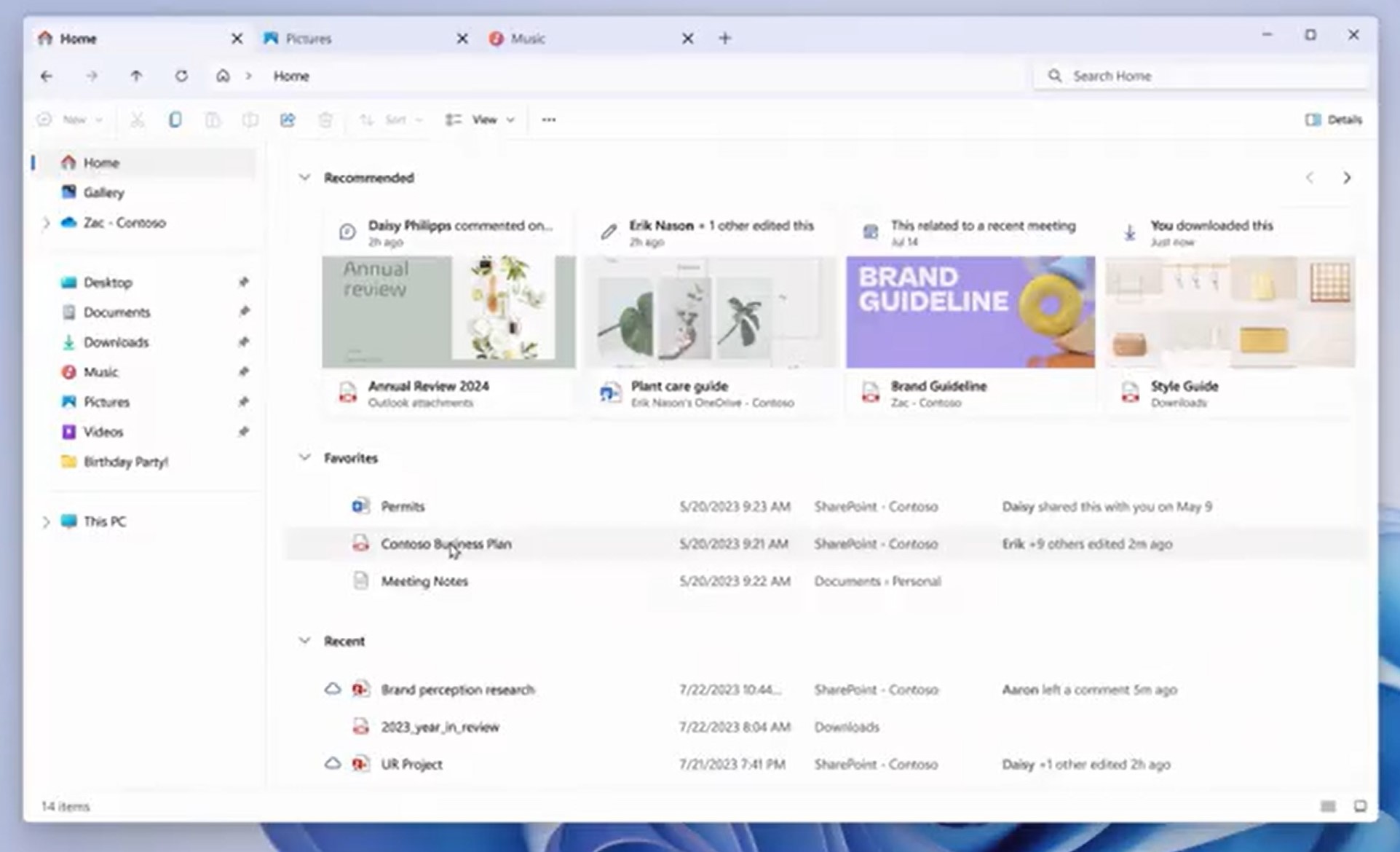Click the Cut scissors icon

coord(137,119)
